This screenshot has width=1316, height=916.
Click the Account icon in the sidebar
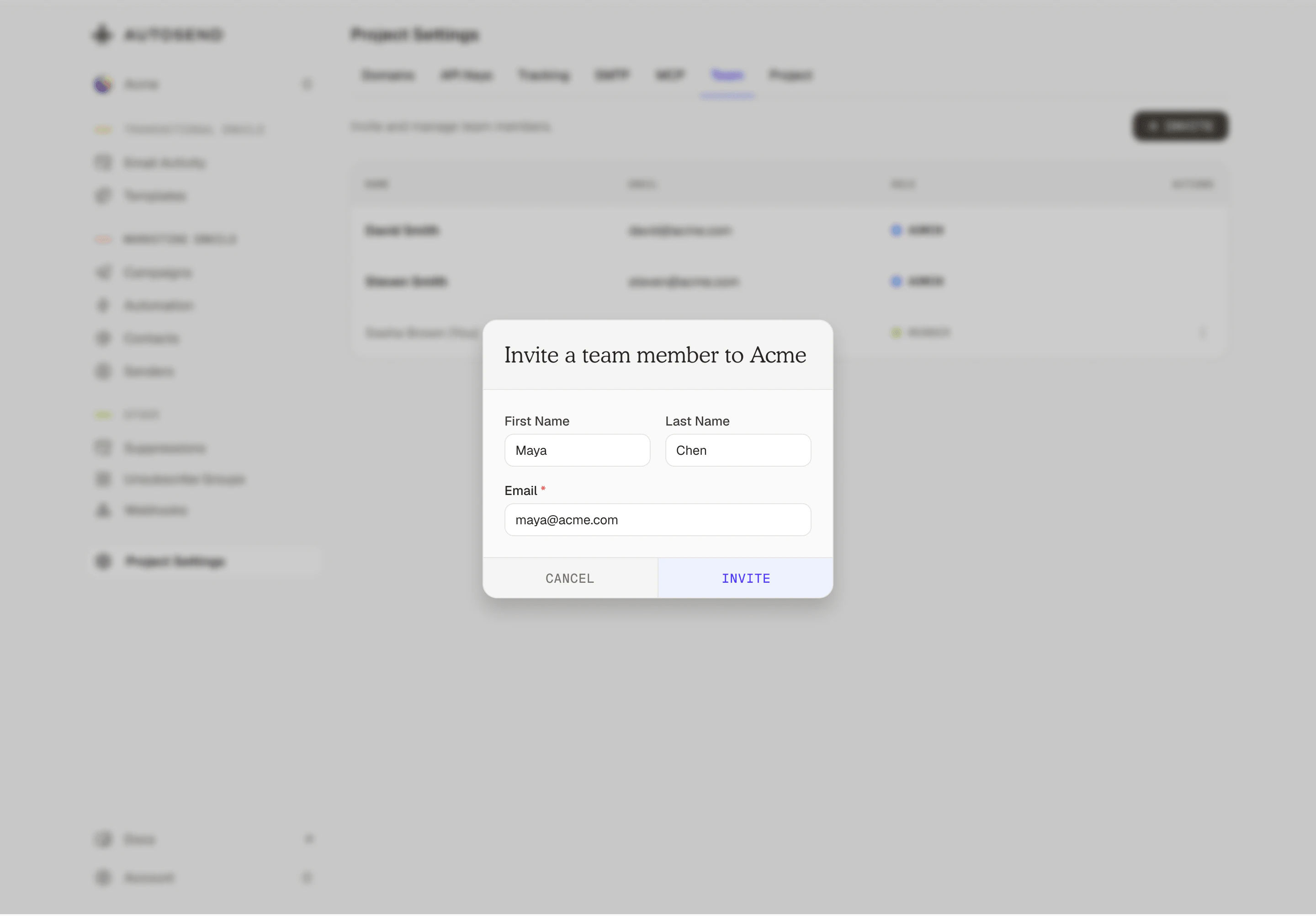click(x=103, y=877)
